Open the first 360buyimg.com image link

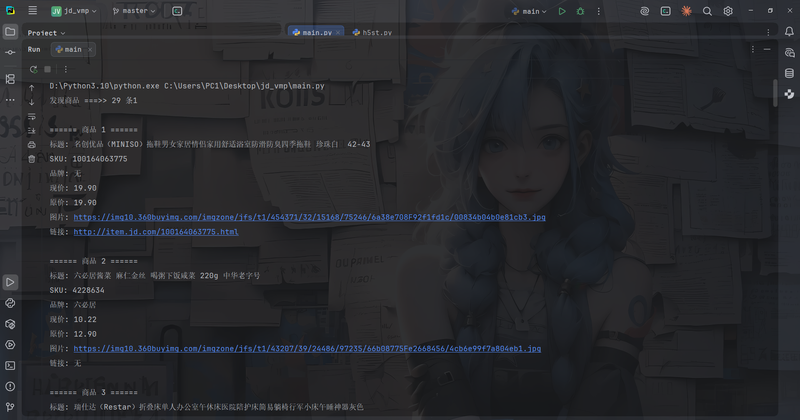tap(309, 217)
